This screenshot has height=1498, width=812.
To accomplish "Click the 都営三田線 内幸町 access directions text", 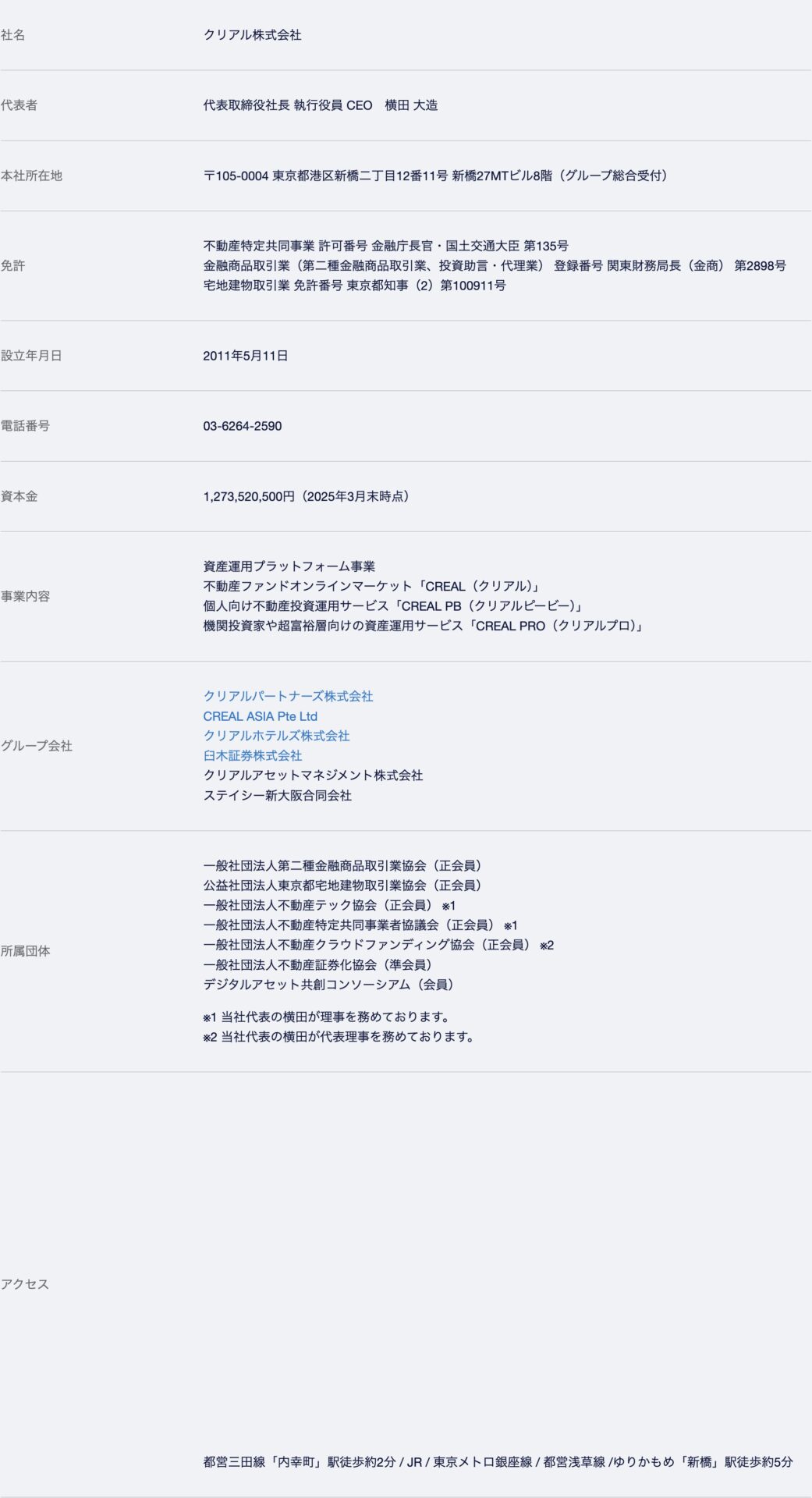I will click(498, 1462).
